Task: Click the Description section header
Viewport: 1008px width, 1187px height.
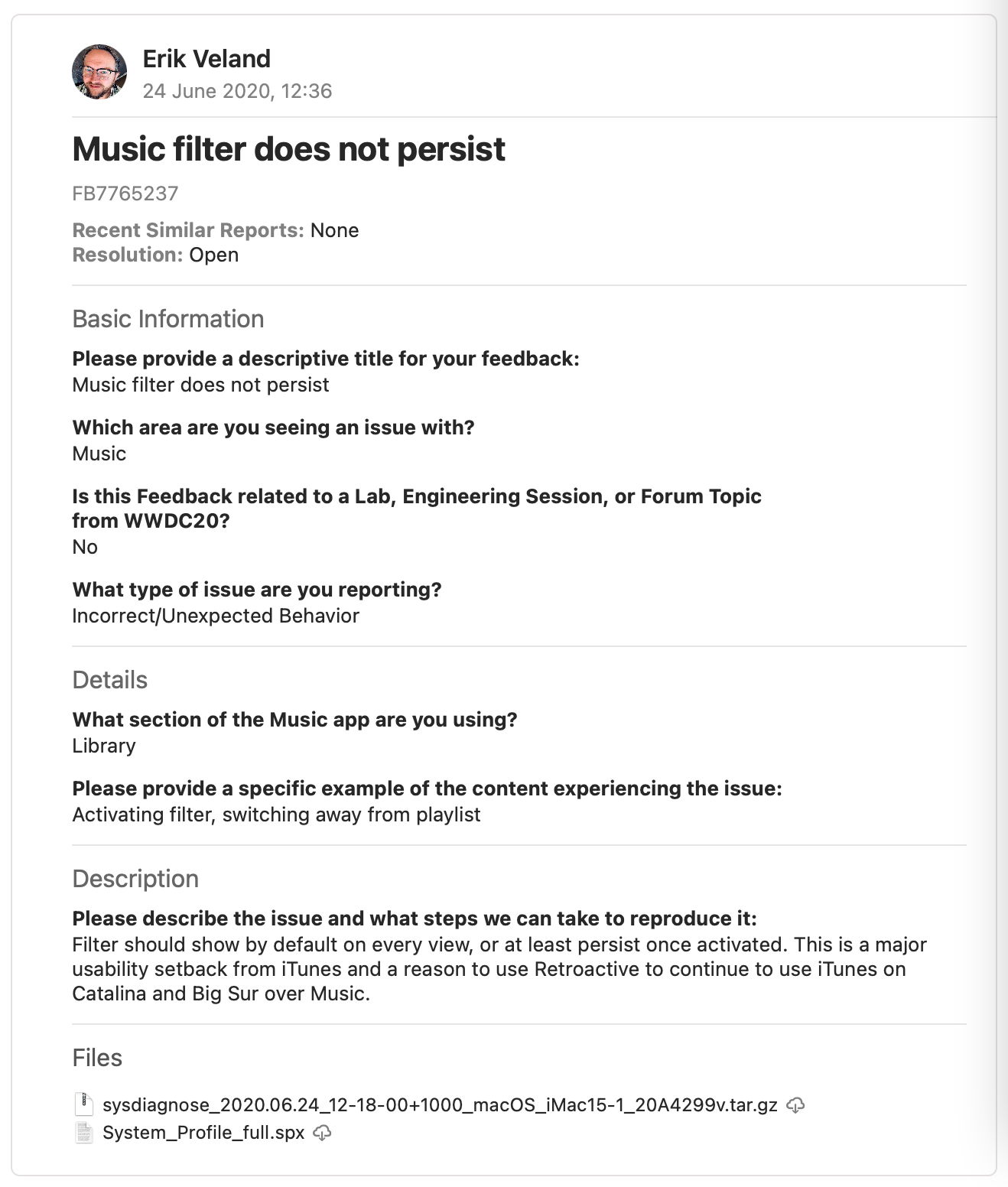Action: [x=135, y=879]
